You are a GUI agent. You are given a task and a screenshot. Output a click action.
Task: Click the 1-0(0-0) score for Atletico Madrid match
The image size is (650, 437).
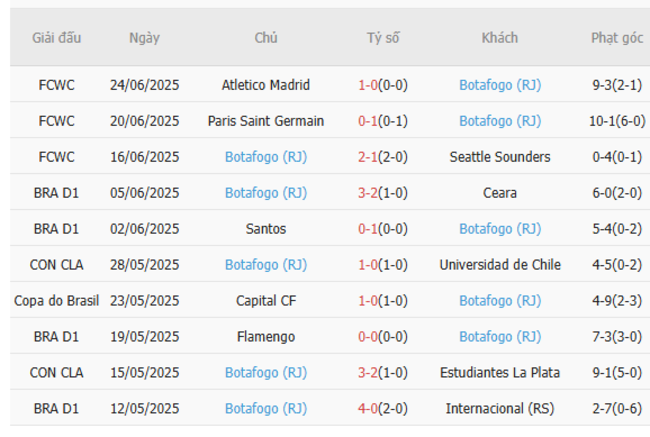tap(382, 85)
